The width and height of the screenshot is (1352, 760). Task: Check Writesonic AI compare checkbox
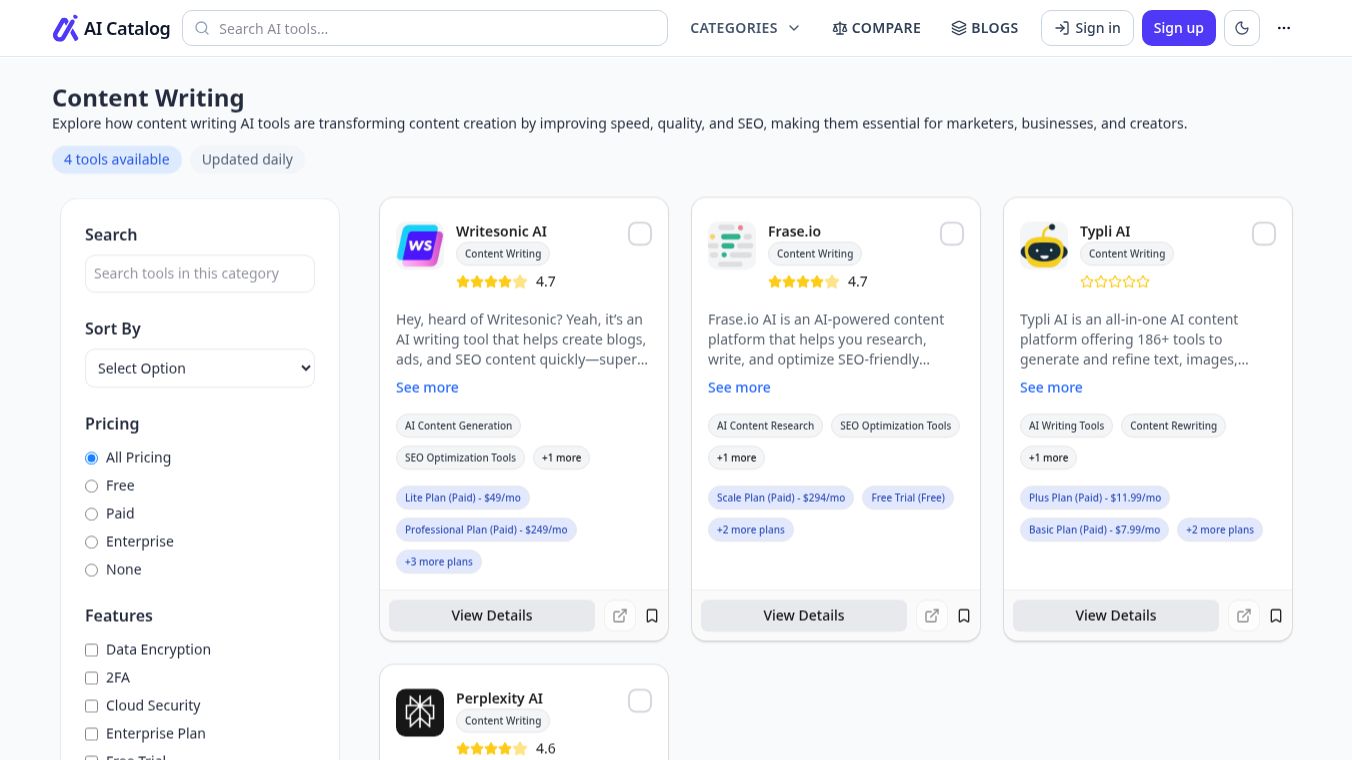click(640, 234)
